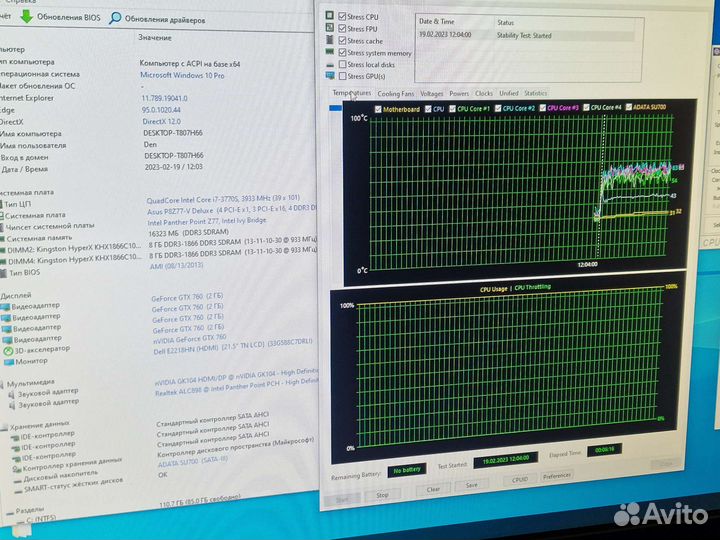Switch to the Temperatures tab
This screenshot has height=540, width=720.
352,93
